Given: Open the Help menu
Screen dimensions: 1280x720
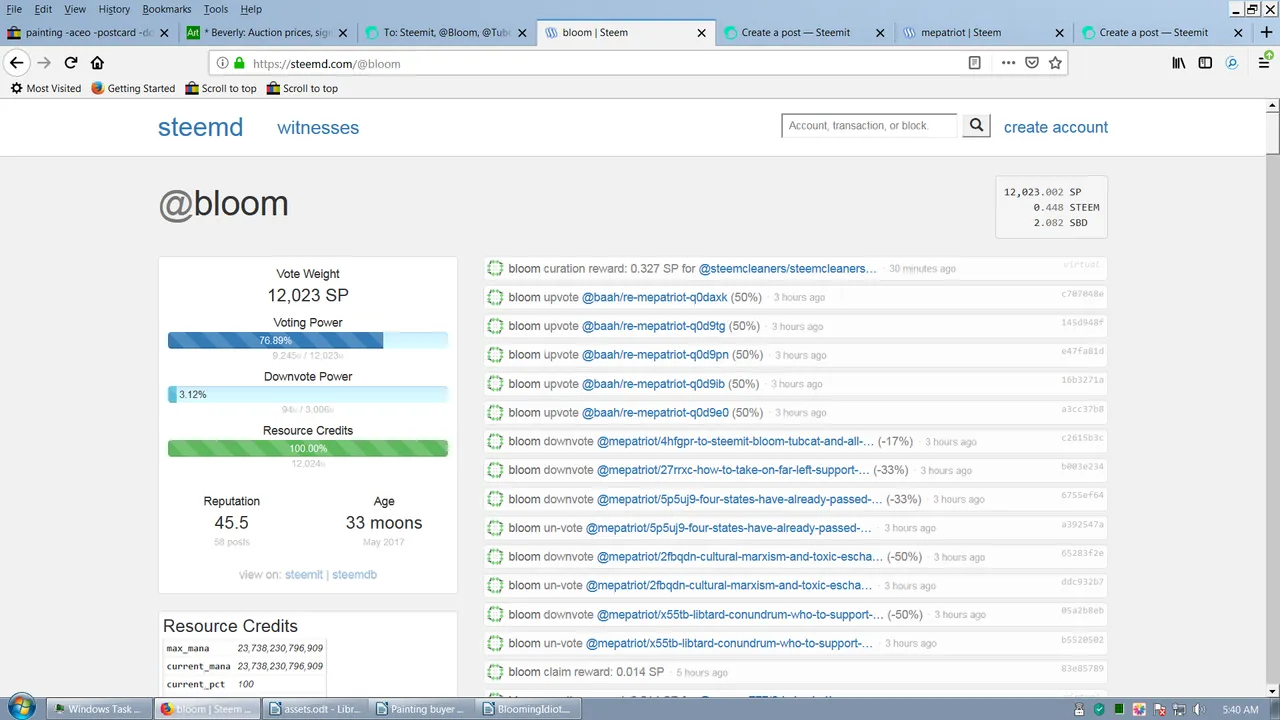Looking at the screenshot, I should pyautogui.click(x=251, y=9).
